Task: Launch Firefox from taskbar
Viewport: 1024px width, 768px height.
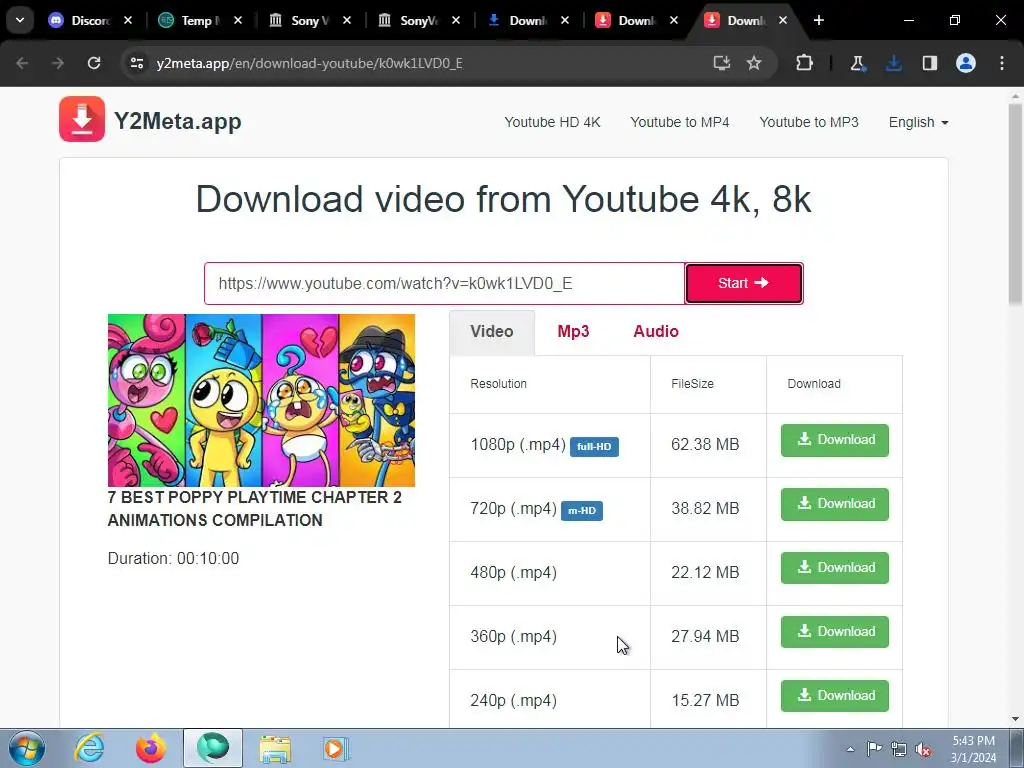Action: (x=151, y=748)
